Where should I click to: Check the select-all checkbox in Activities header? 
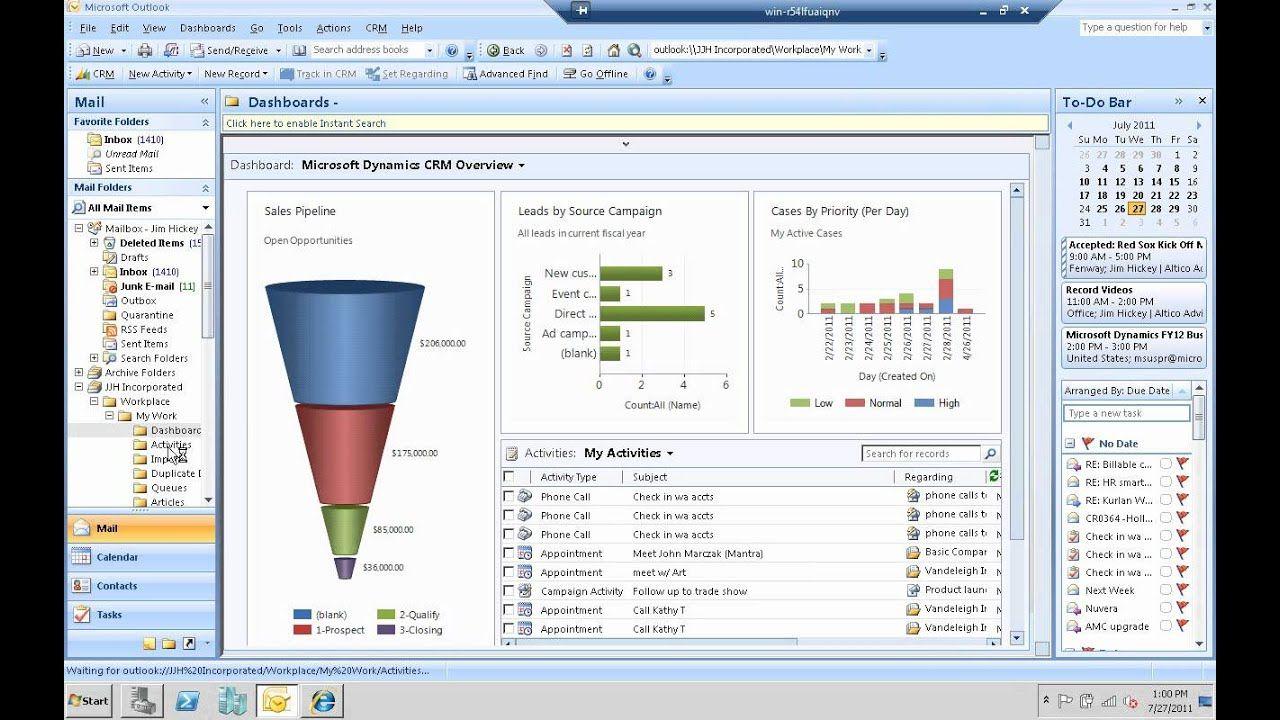pyautogui.click(x=509, y=477)
